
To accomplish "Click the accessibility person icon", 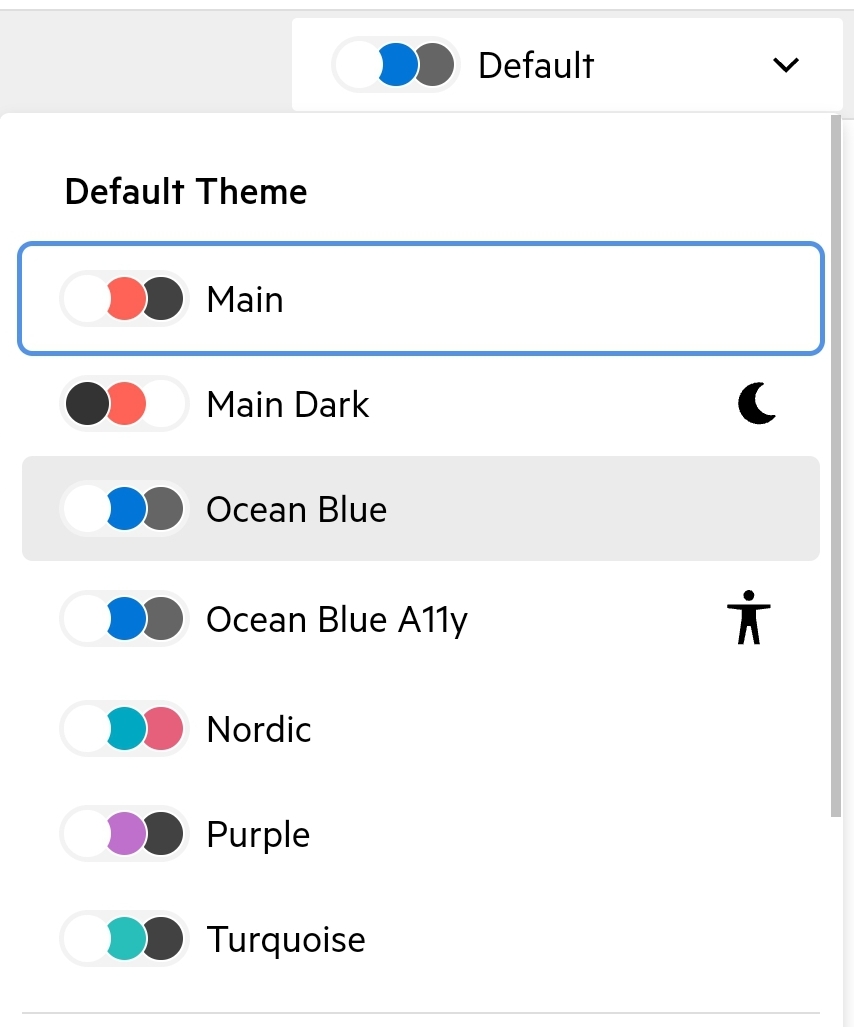I will tap(748, 617).
